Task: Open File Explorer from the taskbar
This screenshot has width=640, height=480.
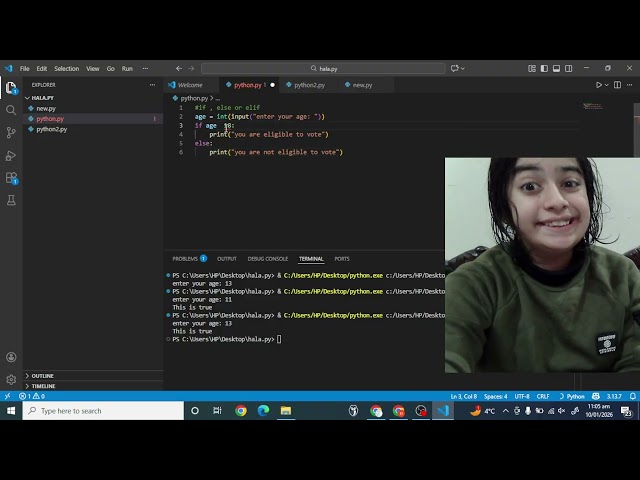Action: click(x=286, y=411)
